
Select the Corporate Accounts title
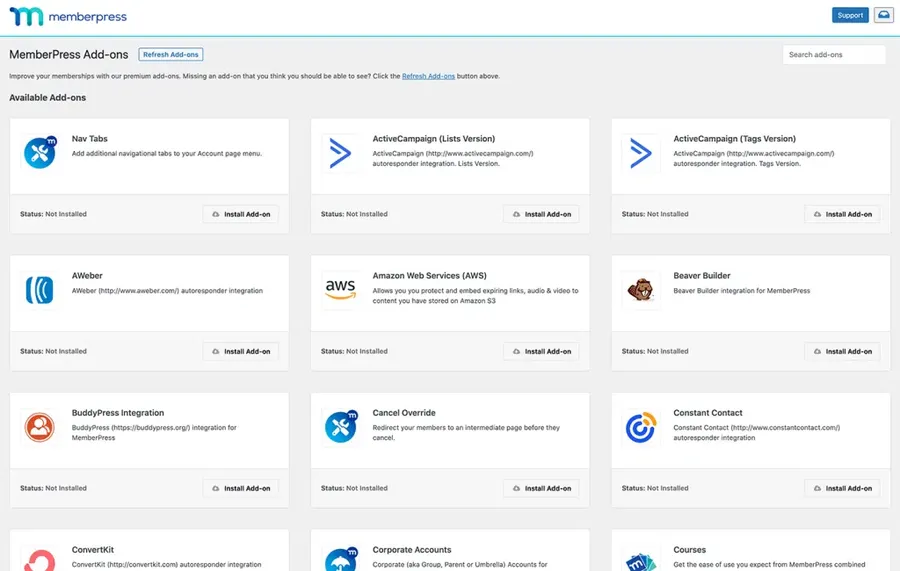point(412,550)
